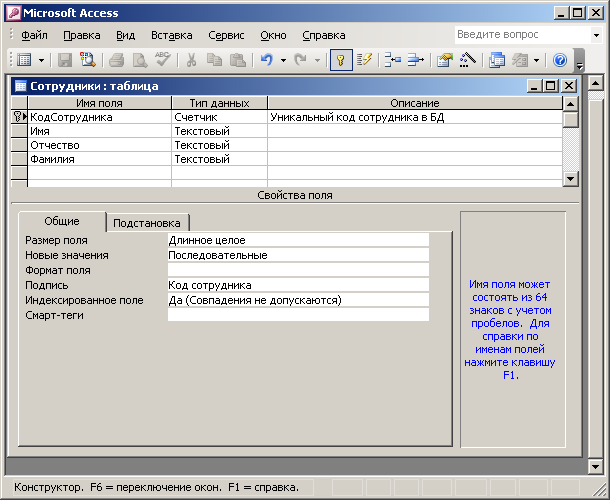Click field grid scrollbar down arrow
The height and width of the screenshot is (500, 610).
point(571,179)
